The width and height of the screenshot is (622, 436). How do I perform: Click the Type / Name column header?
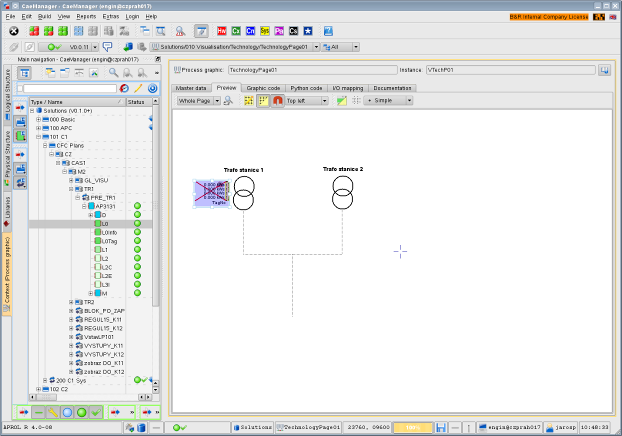[77, 102]
